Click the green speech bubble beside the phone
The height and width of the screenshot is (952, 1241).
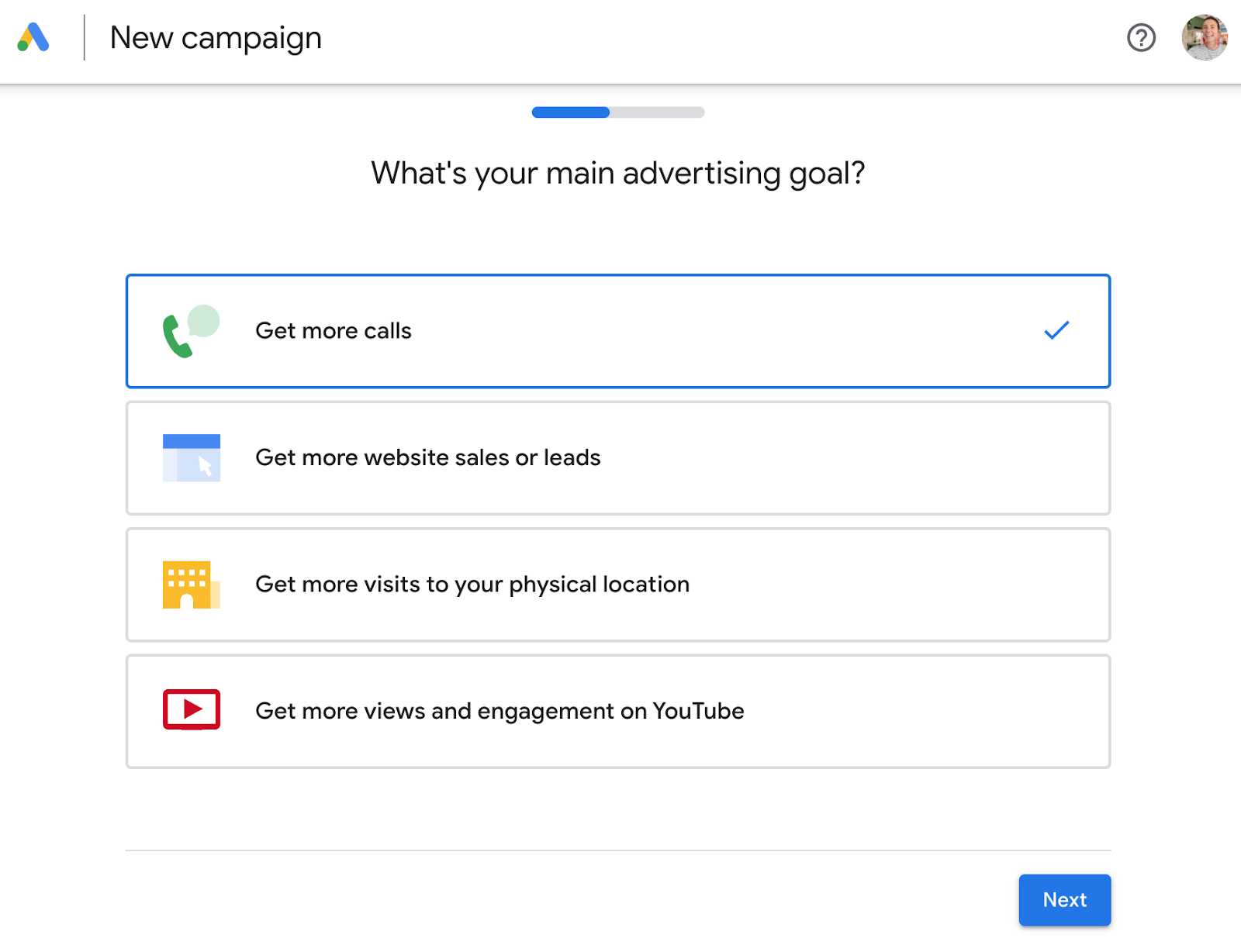(203, 319)
